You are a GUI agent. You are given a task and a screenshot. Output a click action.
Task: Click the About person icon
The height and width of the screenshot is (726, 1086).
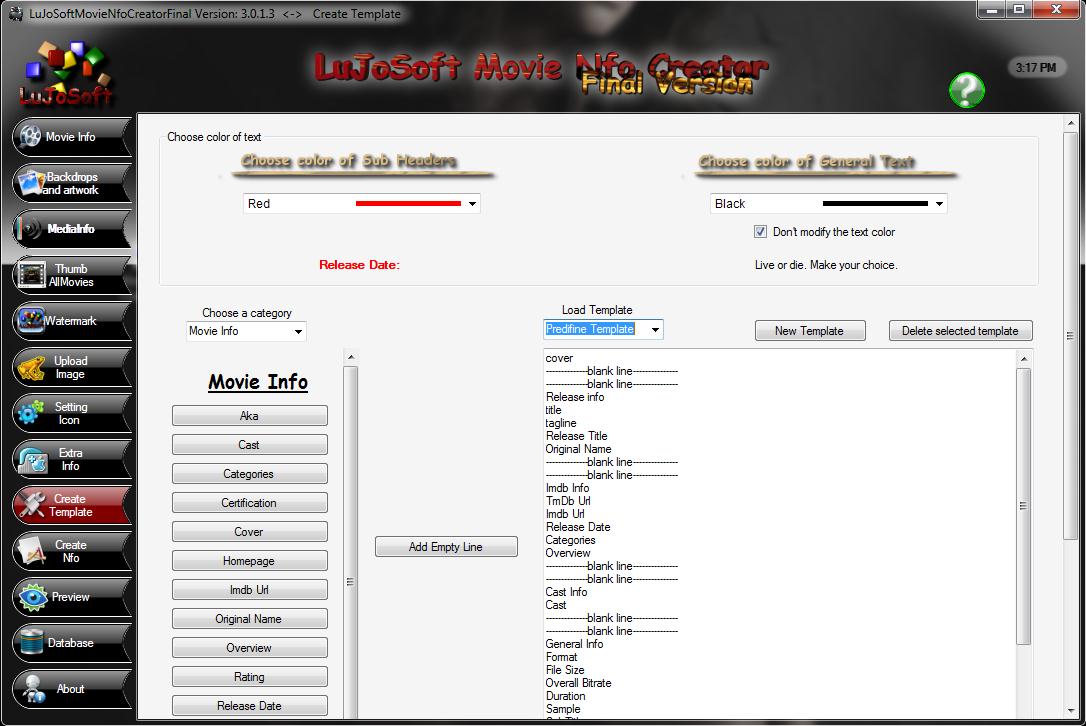tap(33, 689)
